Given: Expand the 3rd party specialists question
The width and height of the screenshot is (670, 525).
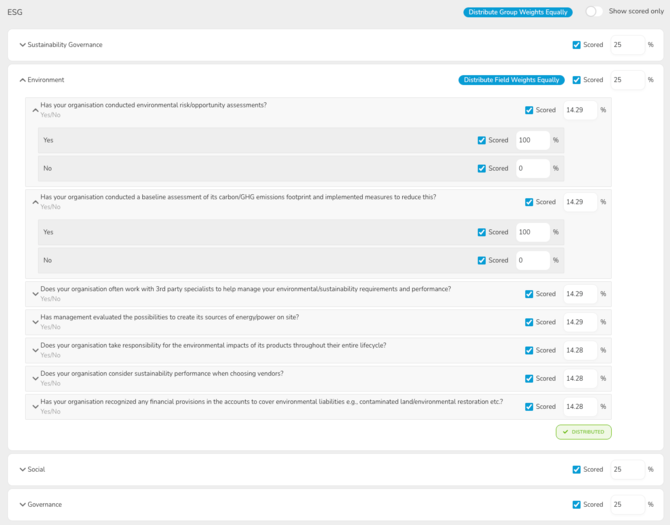Looking at the screenshot, I should pyautogui.click(x=35, y=294).
